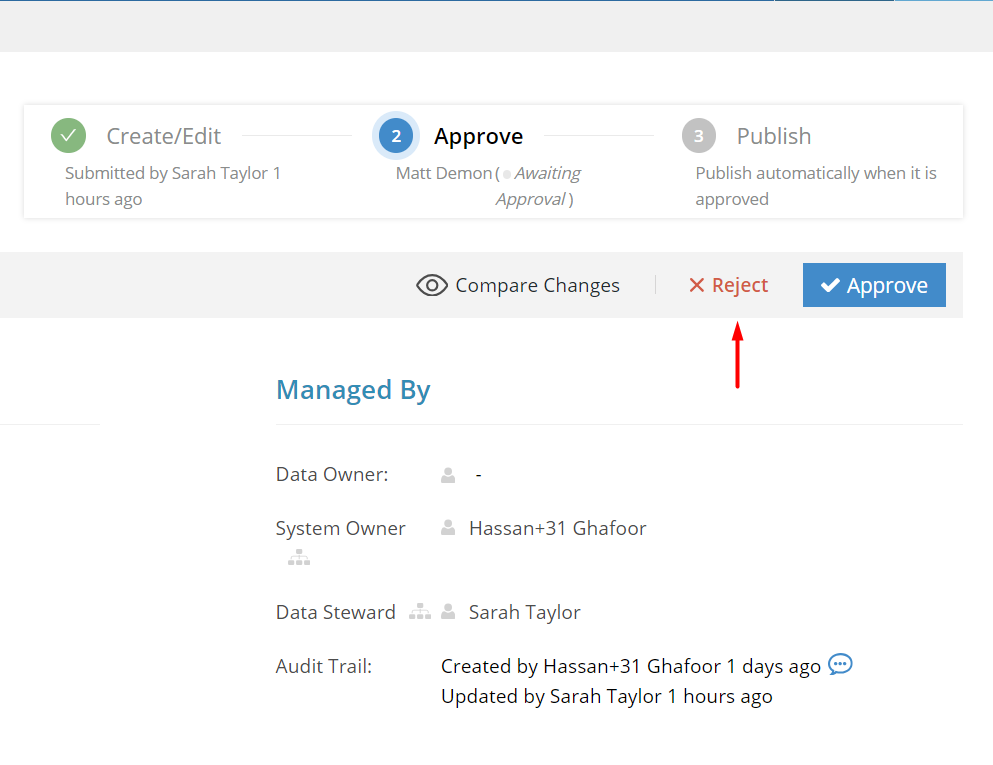Click the checkmark on the Approve button
This screenshot has width=993, height=765.
click(x=830, y=286)
